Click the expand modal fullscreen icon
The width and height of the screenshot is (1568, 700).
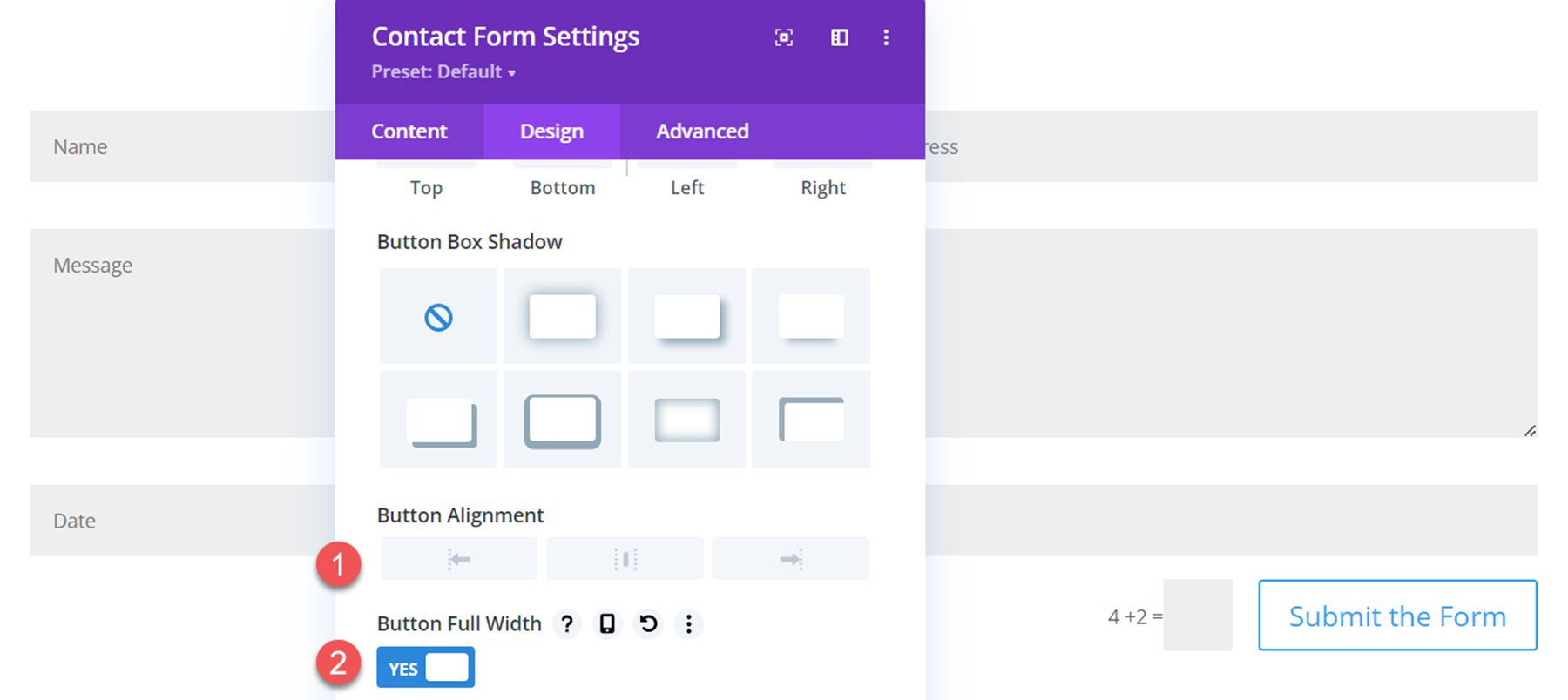783,37
